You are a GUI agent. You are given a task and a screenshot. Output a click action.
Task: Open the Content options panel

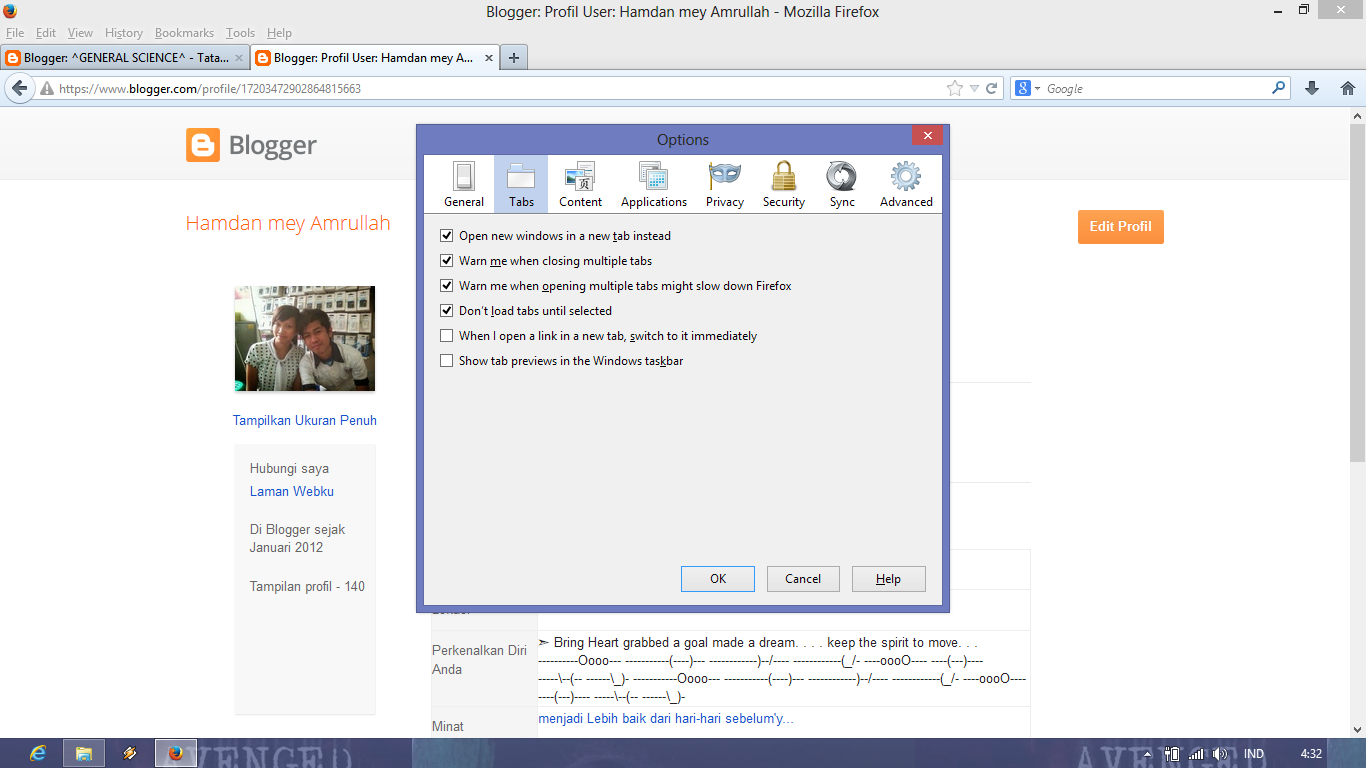(x=580, y=184)
